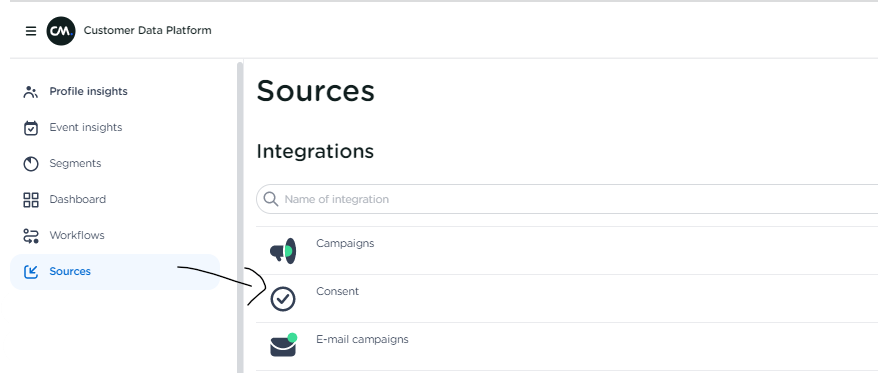
Task: Click the sidebar vertical scrollbar
Action: coord(240,217)
